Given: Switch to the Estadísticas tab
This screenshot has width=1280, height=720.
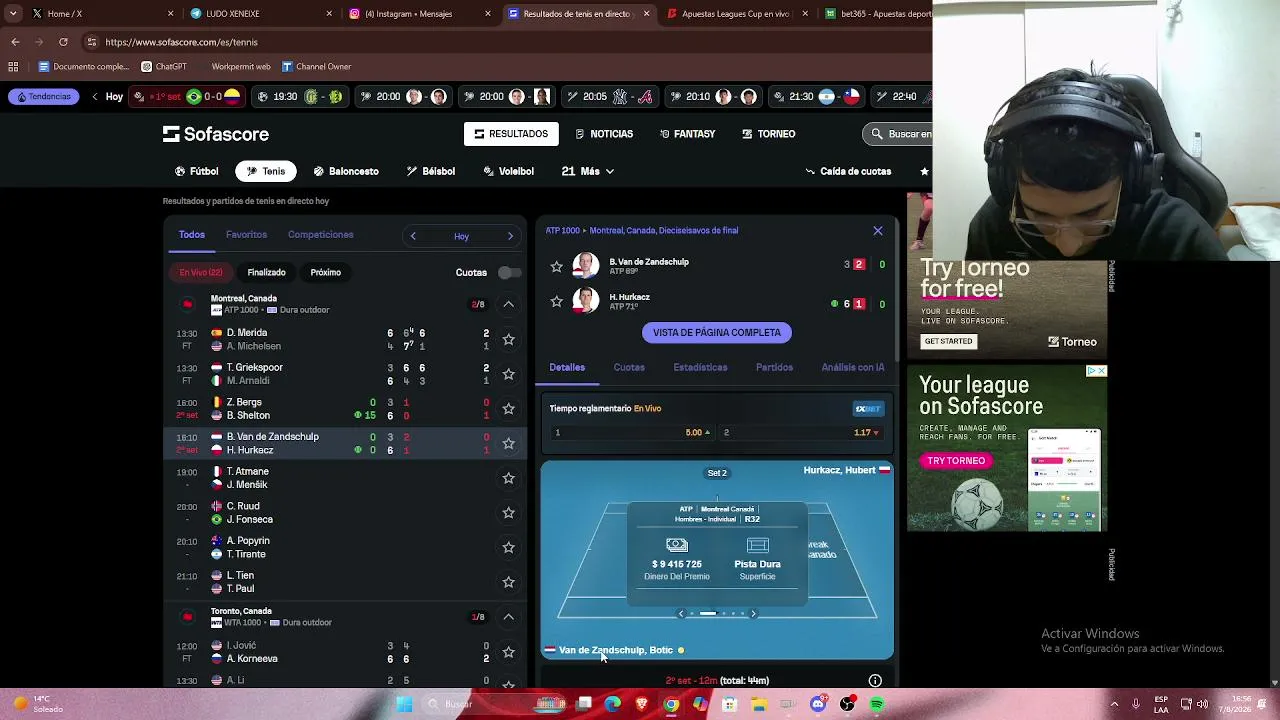Looking at the screenshot, I should tap(700, 367).
